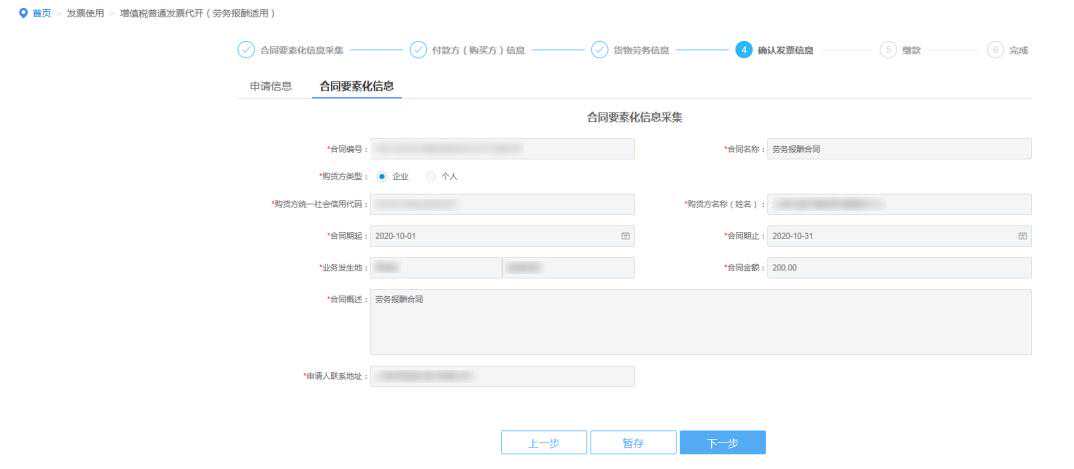Expand the first 业务发生地 region dropdown
Screen dimensions: 1074x469
435,268
